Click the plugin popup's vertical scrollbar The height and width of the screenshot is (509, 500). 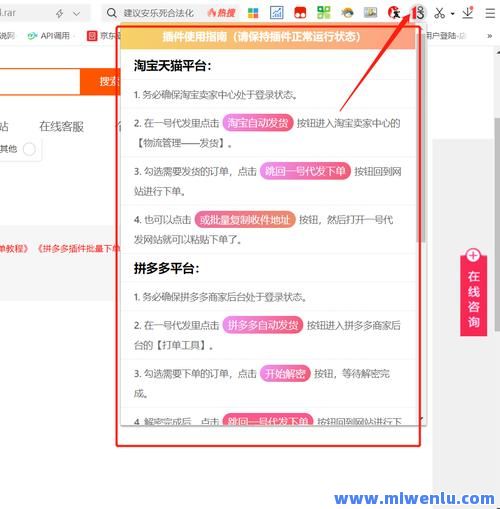click(422, 137)
